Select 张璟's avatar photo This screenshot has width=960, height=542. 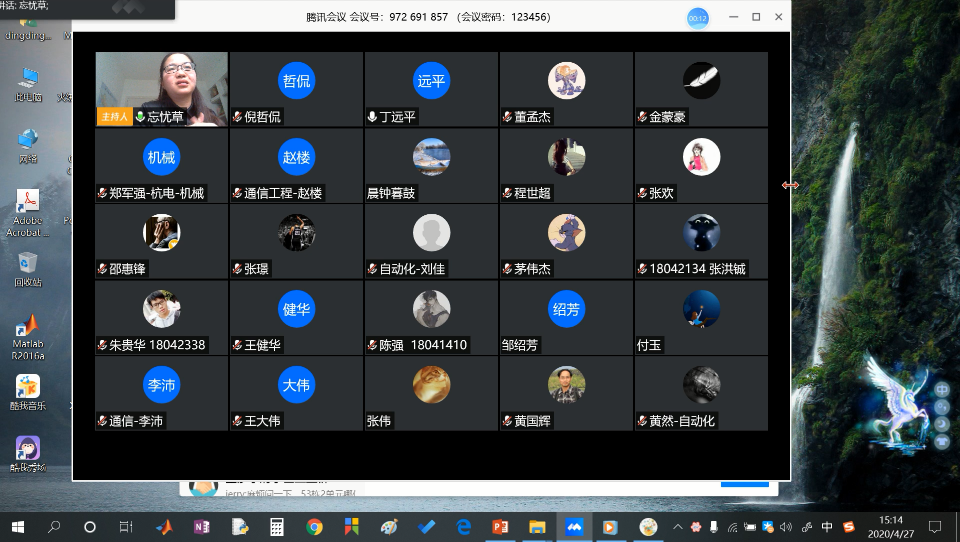tap(296, 233)
